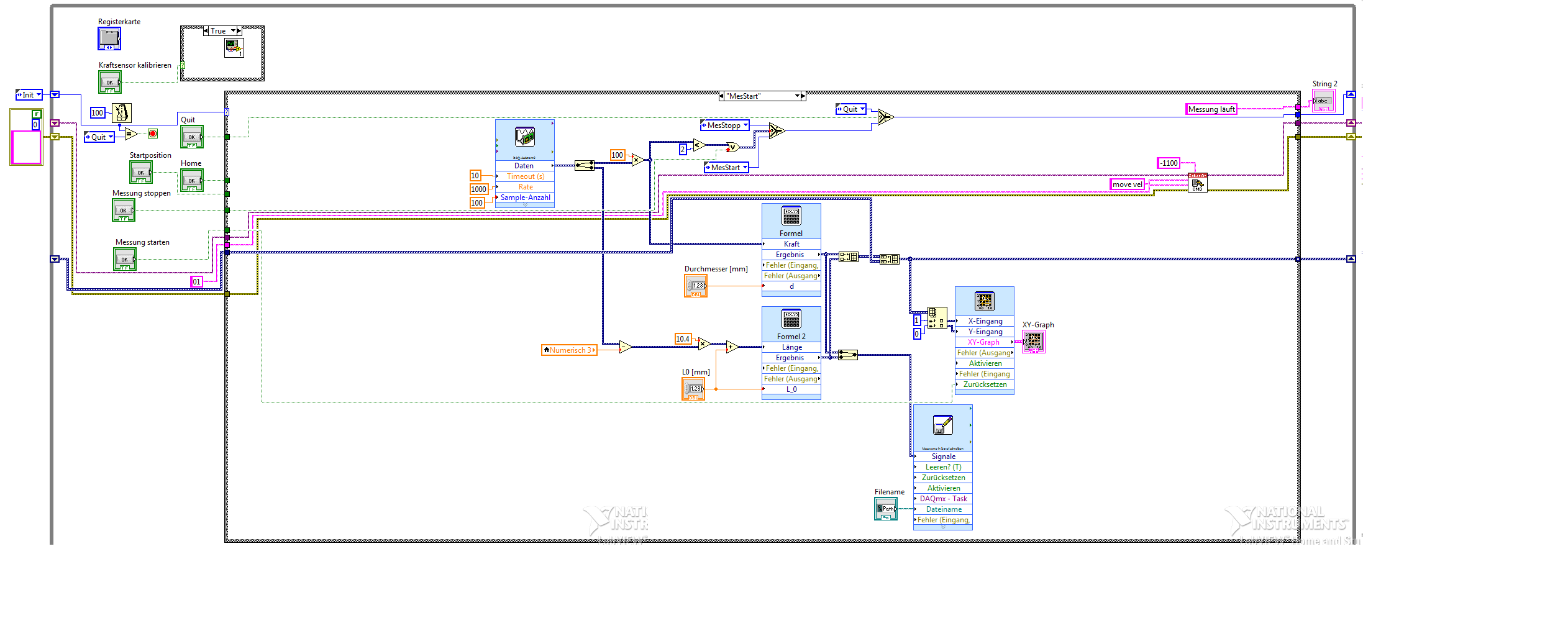Select the write-measurements-to-file express VI icon
1568x636 pixels.
pos(943,425)
